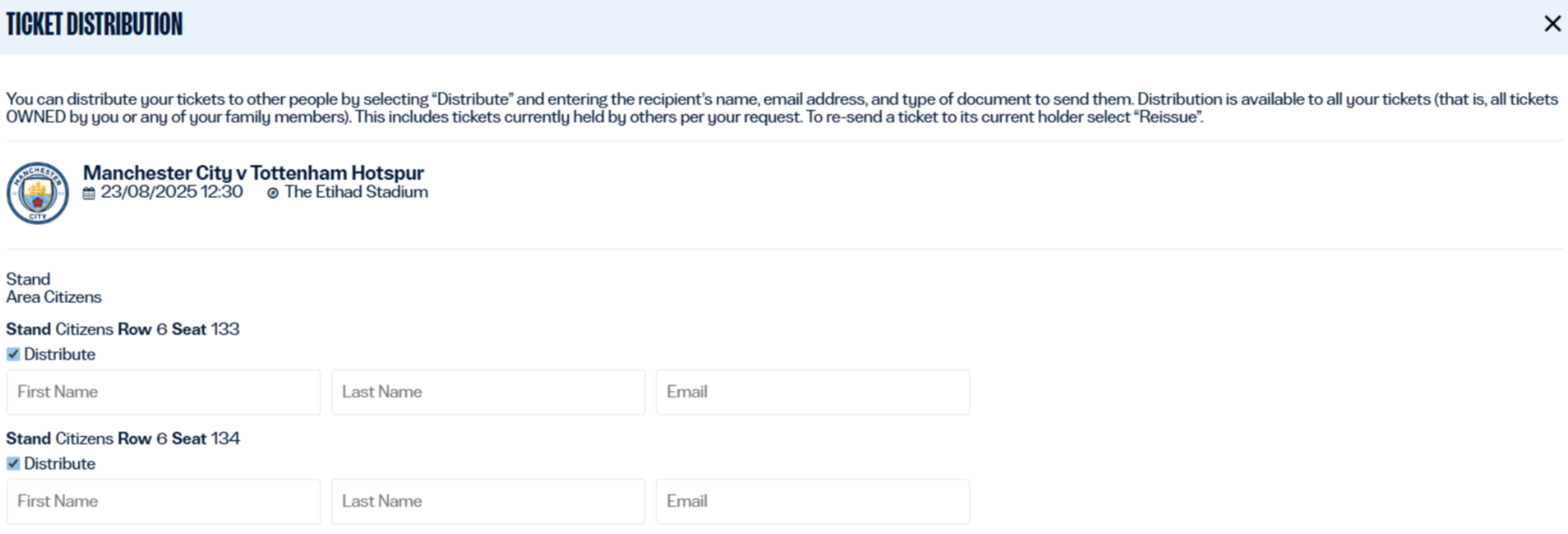Focus Last Name field for Seat 134

click(x=488, y=502)
